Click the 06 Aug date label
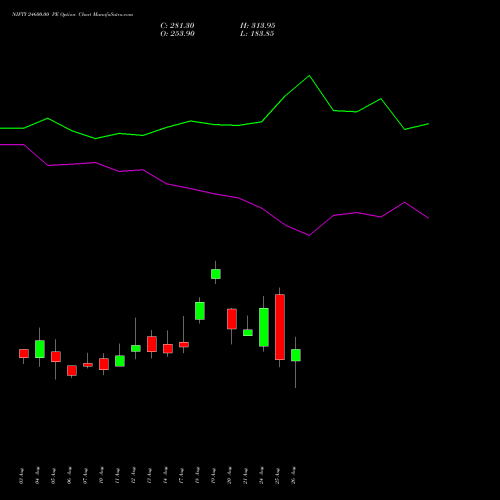This screenshot has width=500, height=500. coord(69,475)
